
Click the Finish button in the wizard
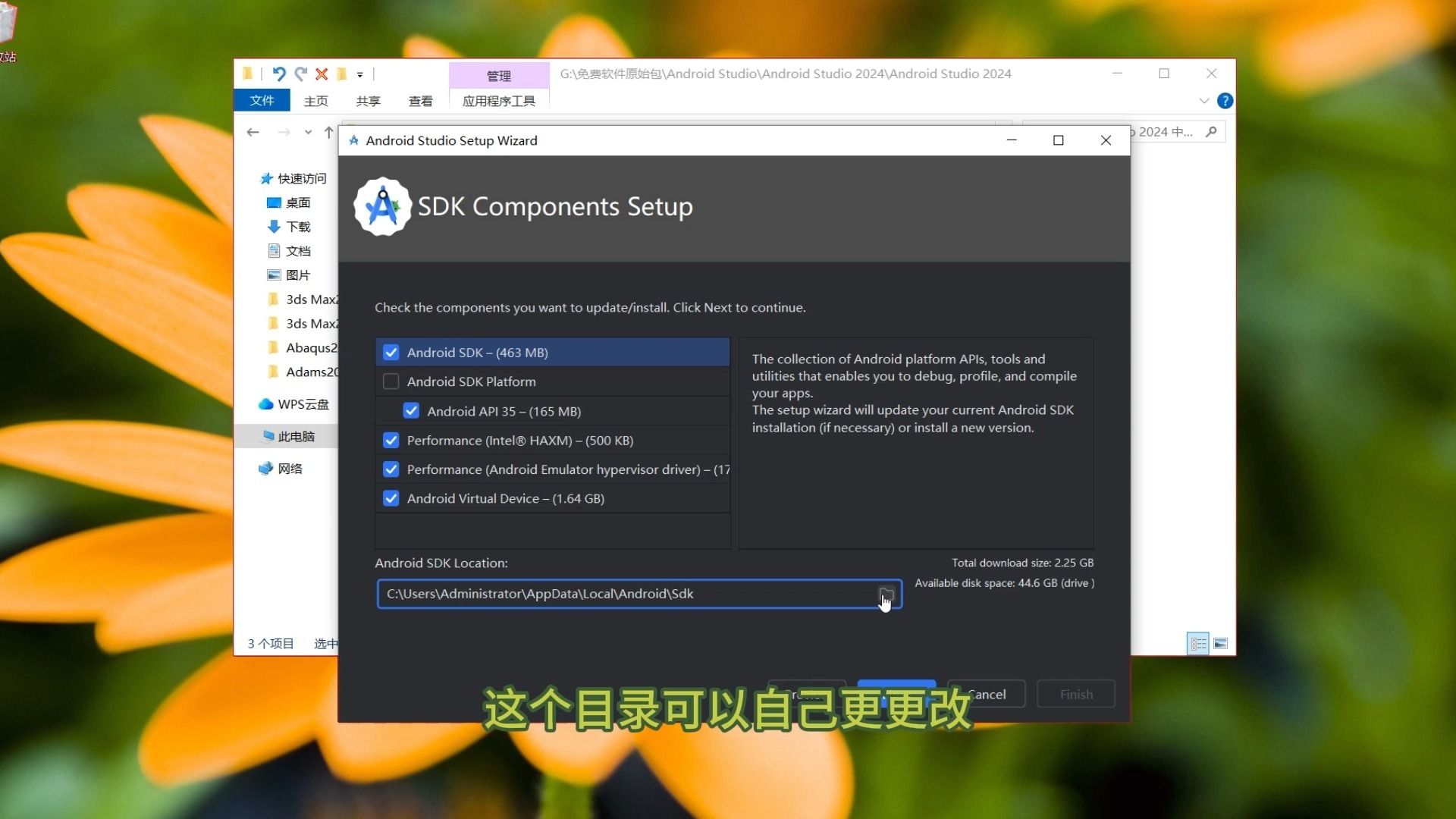tap(1076, 694)
